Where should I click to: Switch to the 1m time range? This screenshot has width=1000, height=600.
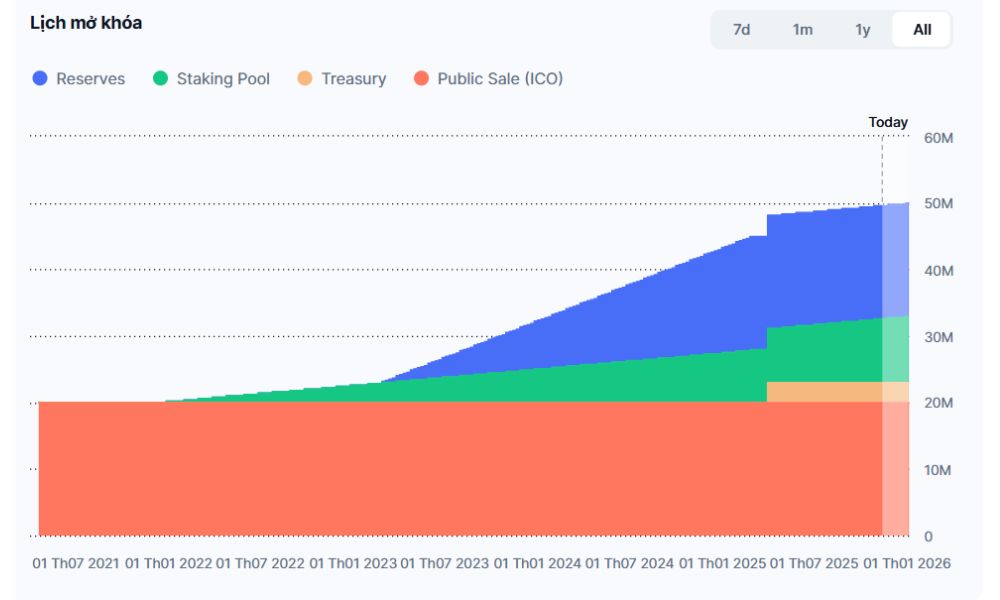pyautogui.click(x=802, y=30)
